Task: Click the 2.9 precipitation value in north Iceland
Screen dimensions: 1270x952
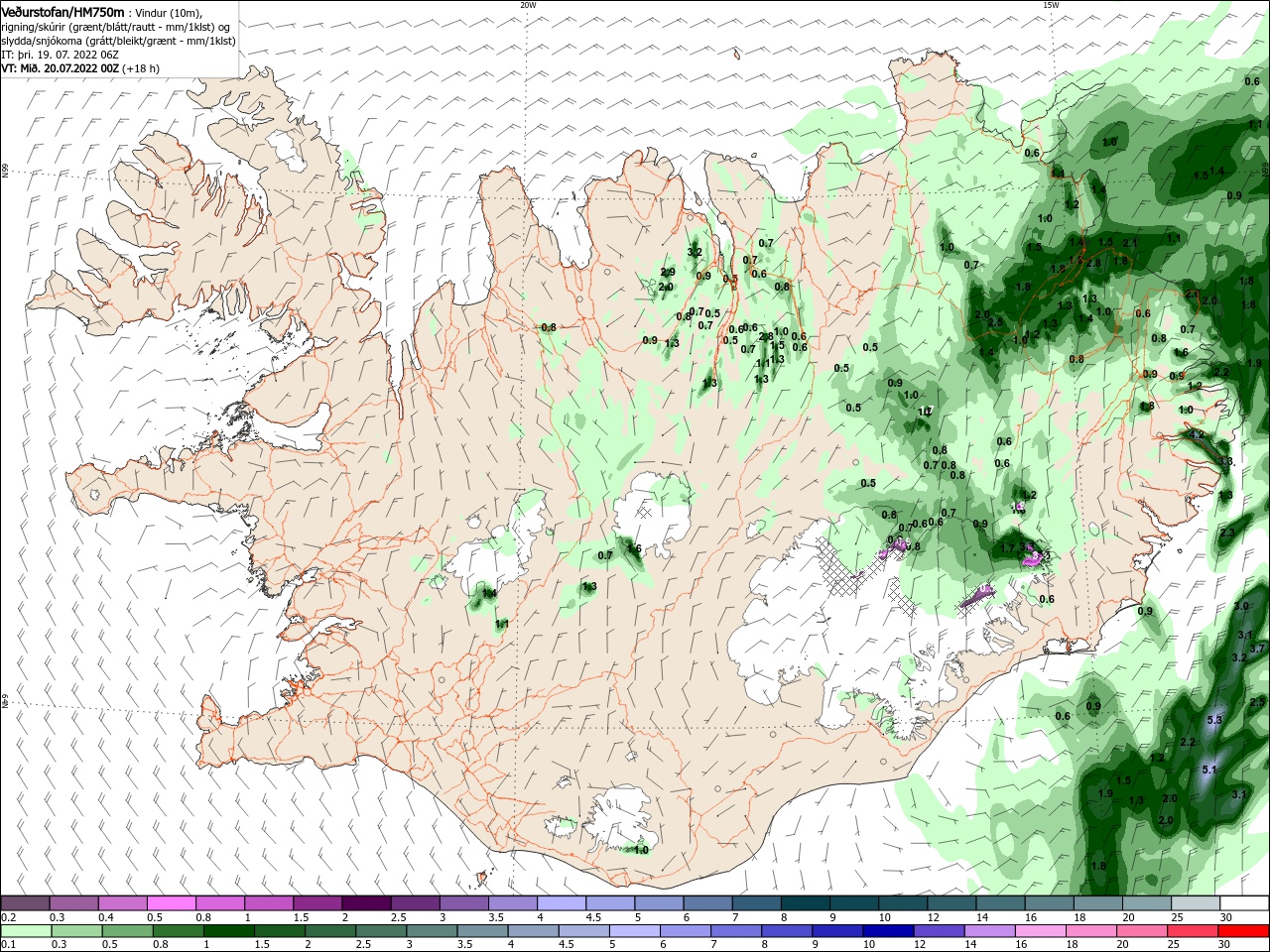Action: (x=668, y=272)
